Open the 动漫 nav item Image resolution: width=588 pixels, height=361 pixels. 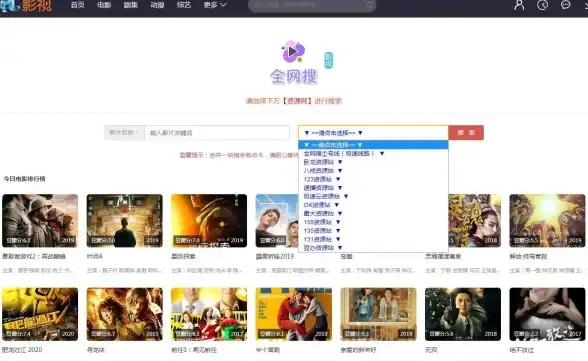click(x=157, y=5)
